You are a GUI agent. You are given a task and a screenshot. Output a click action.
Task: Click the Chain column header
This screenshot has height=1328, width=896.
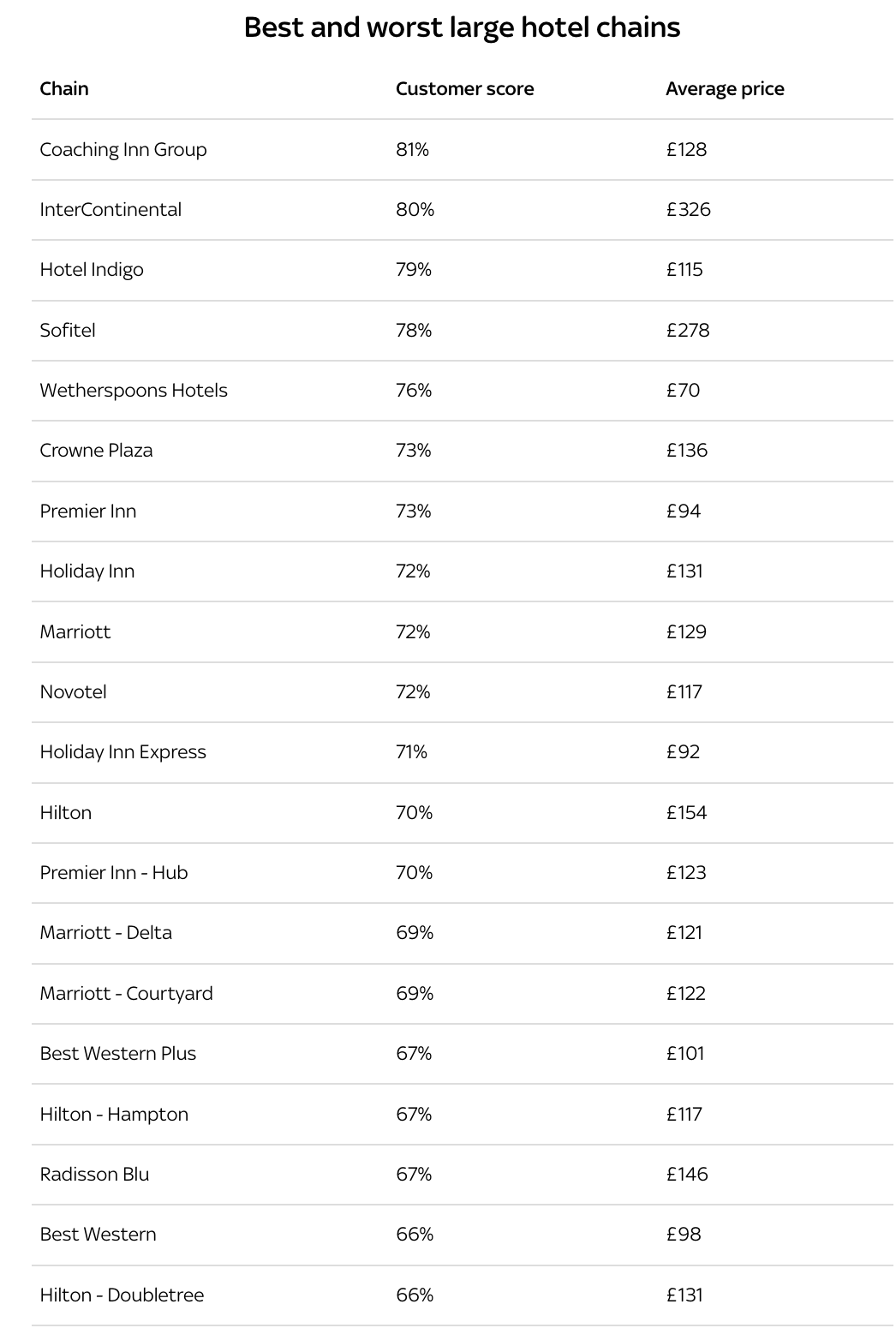pyautogui.click(x=64, y=89)
